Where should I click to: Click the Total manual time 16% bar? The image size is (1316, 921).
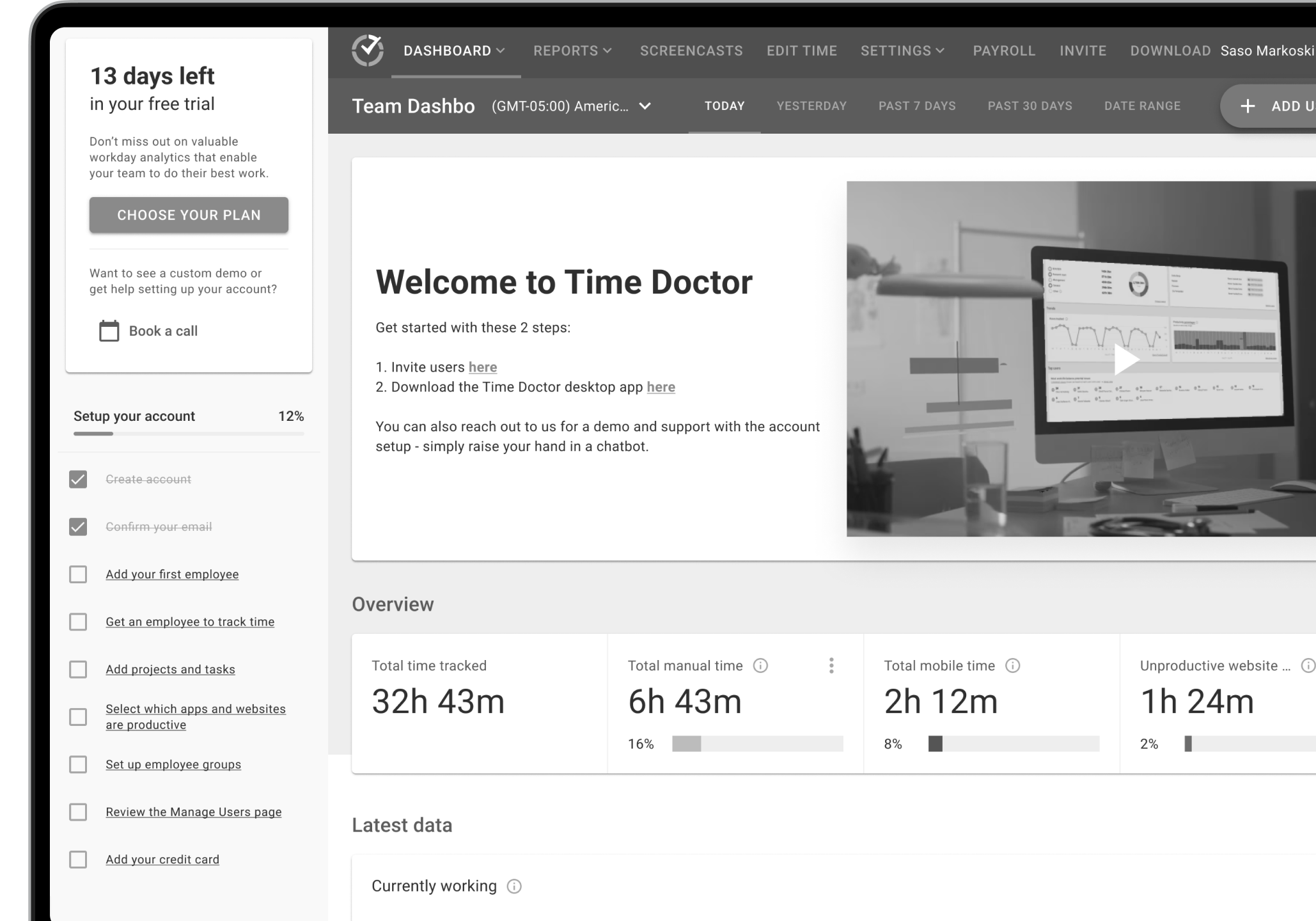pos(758,744)
